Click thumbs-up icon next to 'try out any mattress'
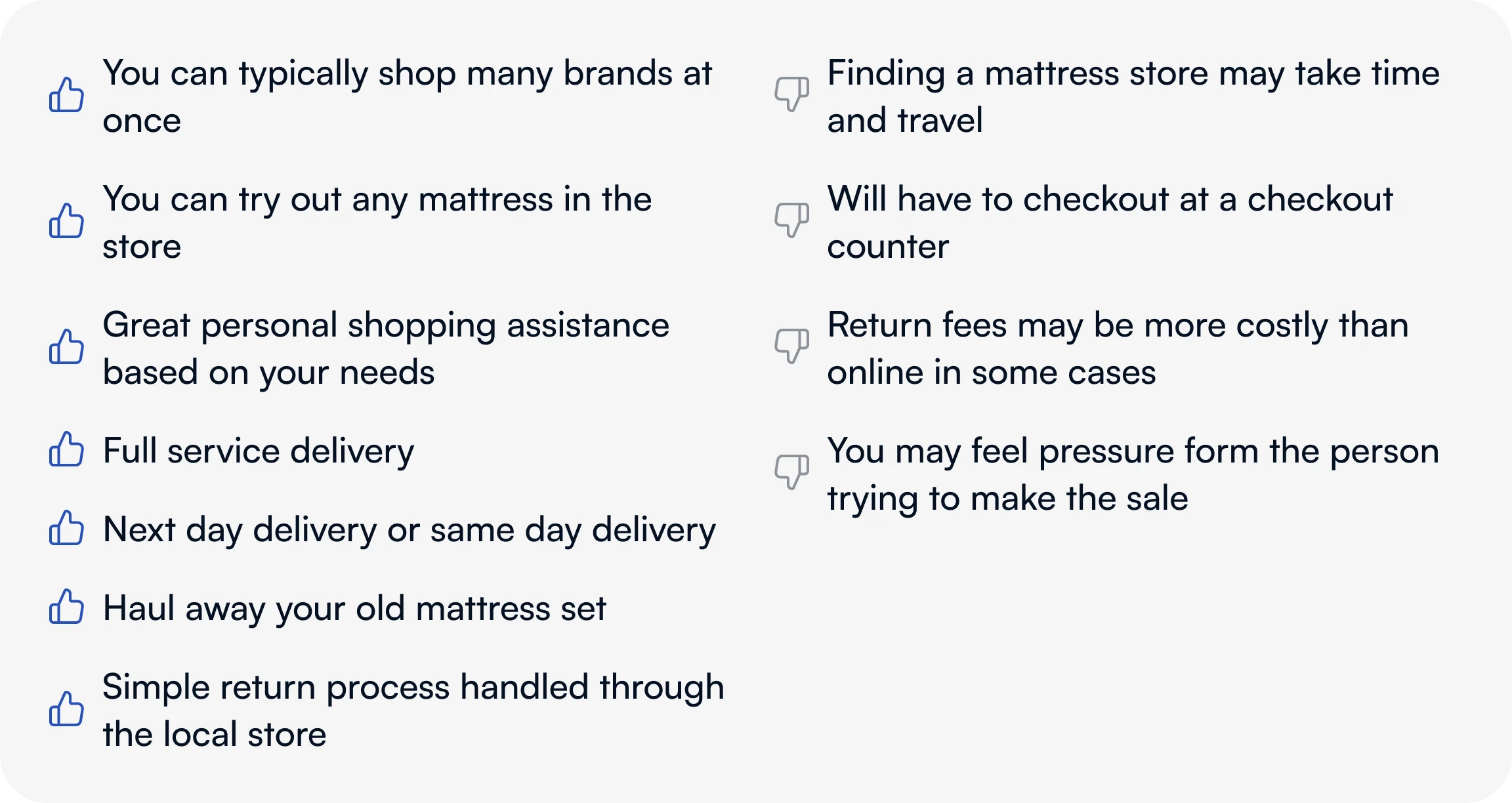This screenshot has height=803, width=1512. click(66, 221)
